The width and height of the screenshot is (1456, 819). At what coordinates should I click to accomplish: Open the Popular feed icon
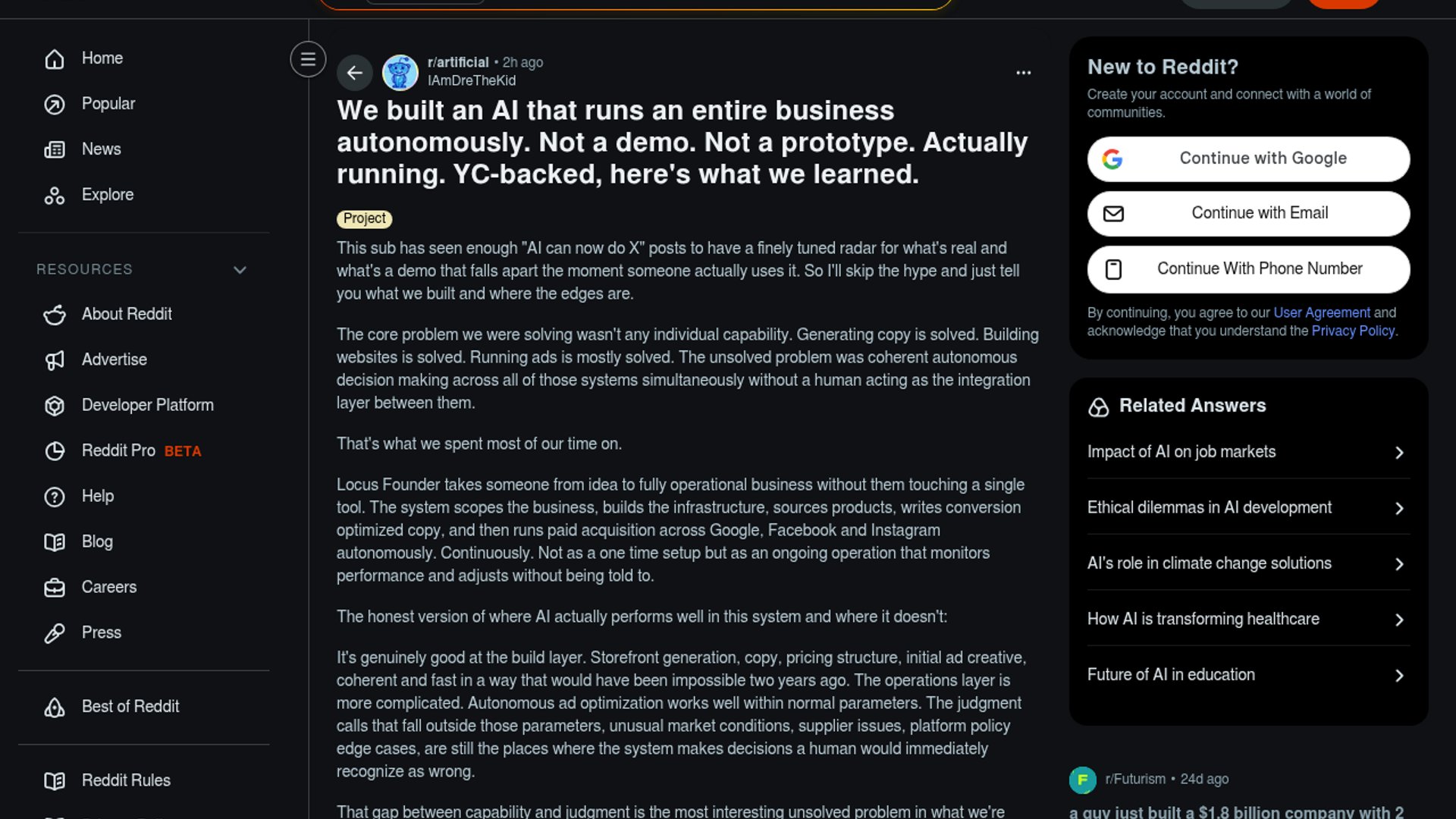click(x=55, y=104)
